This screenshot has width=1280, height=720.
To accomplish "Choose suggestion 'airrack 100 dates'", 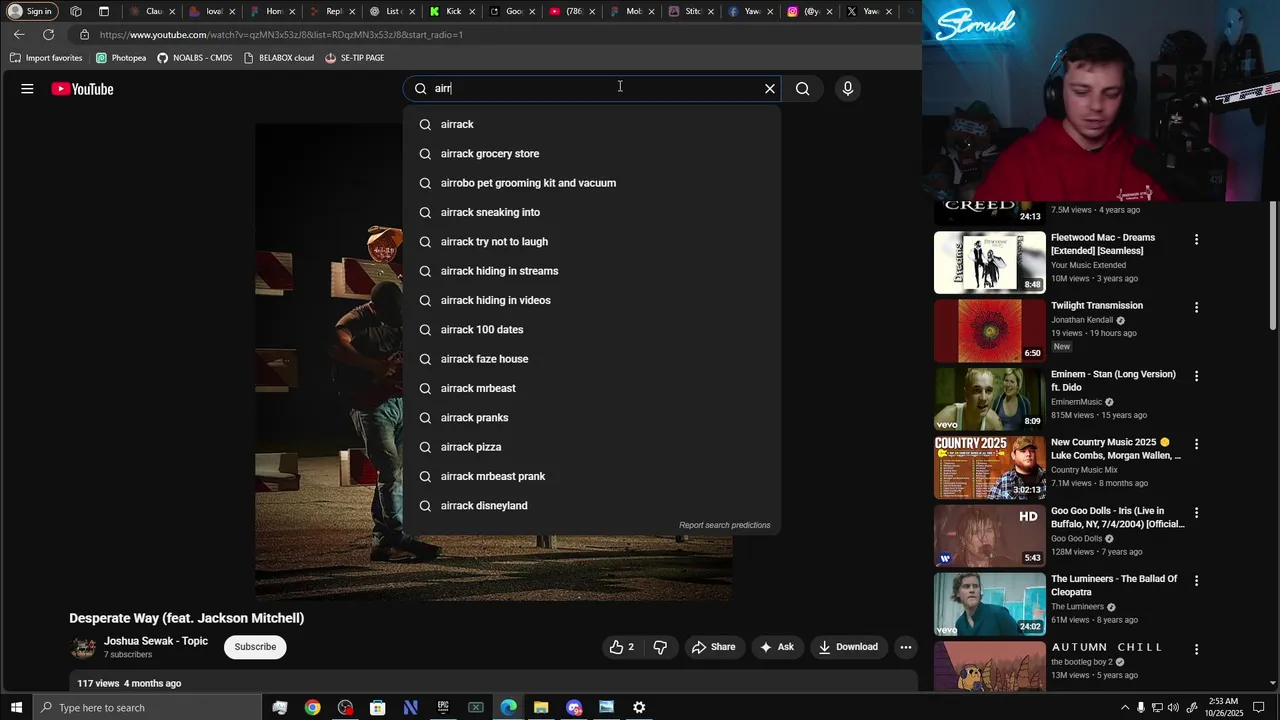I will 592,330.
